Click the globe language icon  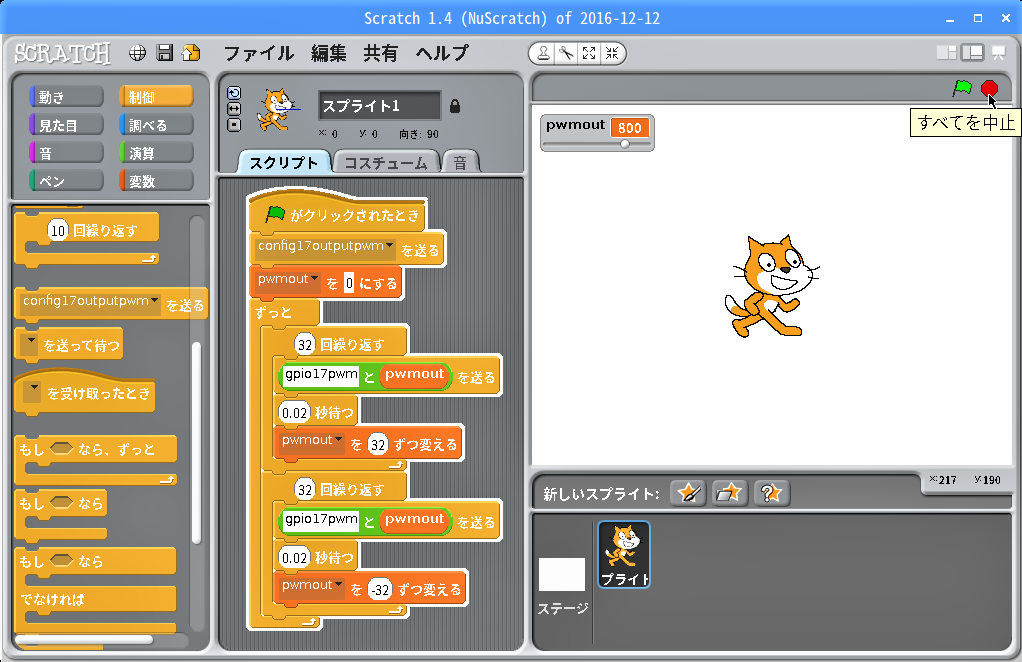pos(137,53)
